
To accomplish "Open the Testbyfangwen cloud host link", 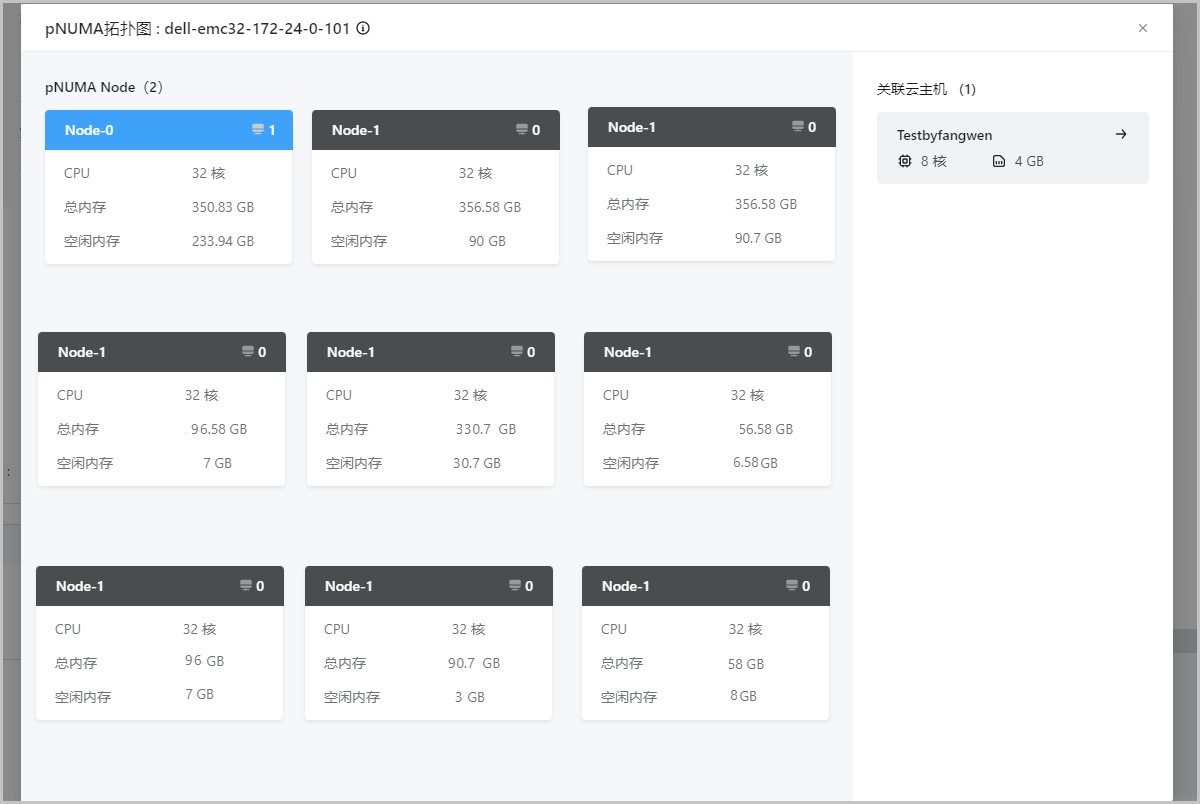I will (x=944, y=135).
